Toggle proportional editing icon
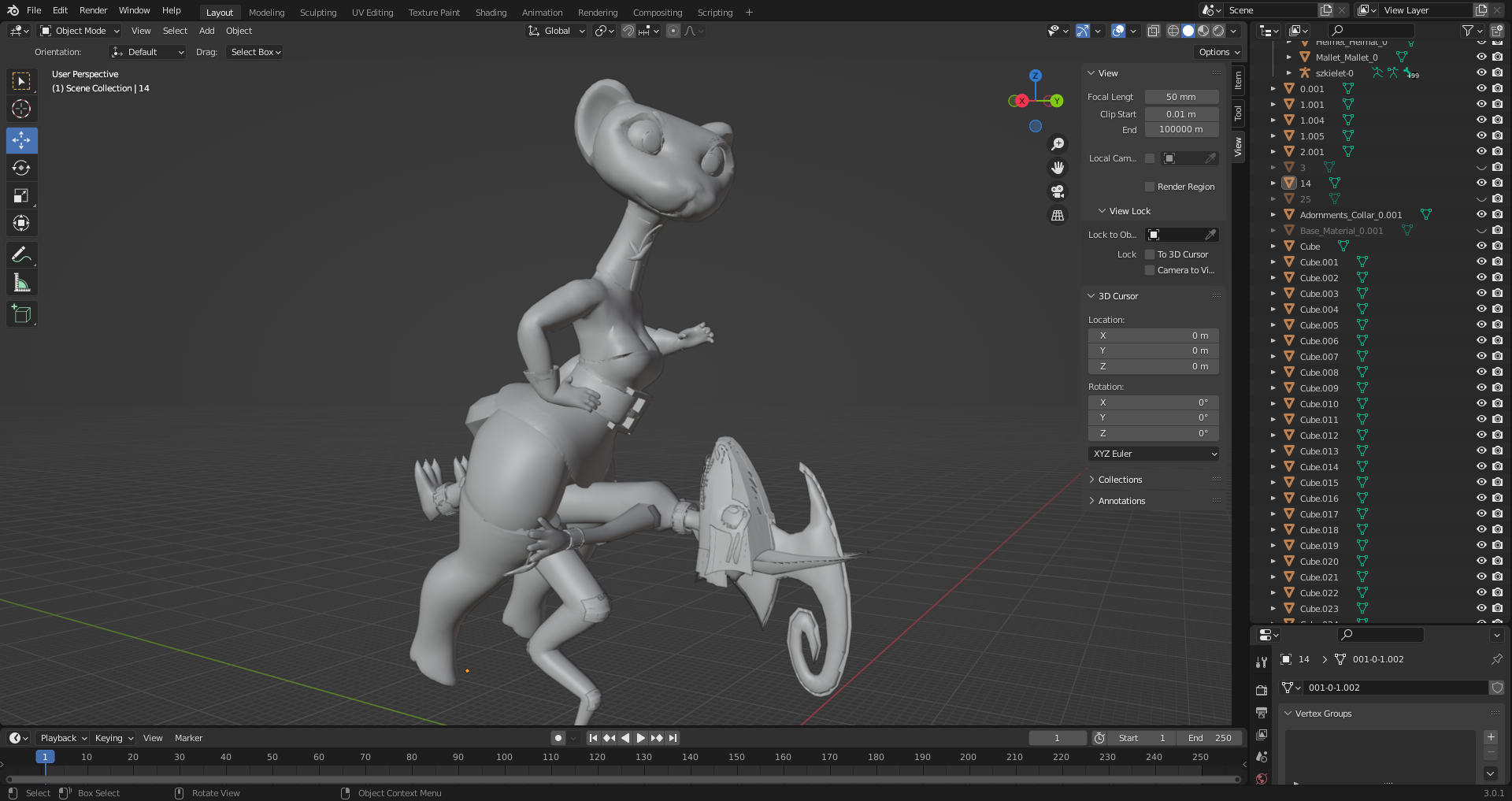The width and height of the screenshot is (1512, 801). (673, 31)
